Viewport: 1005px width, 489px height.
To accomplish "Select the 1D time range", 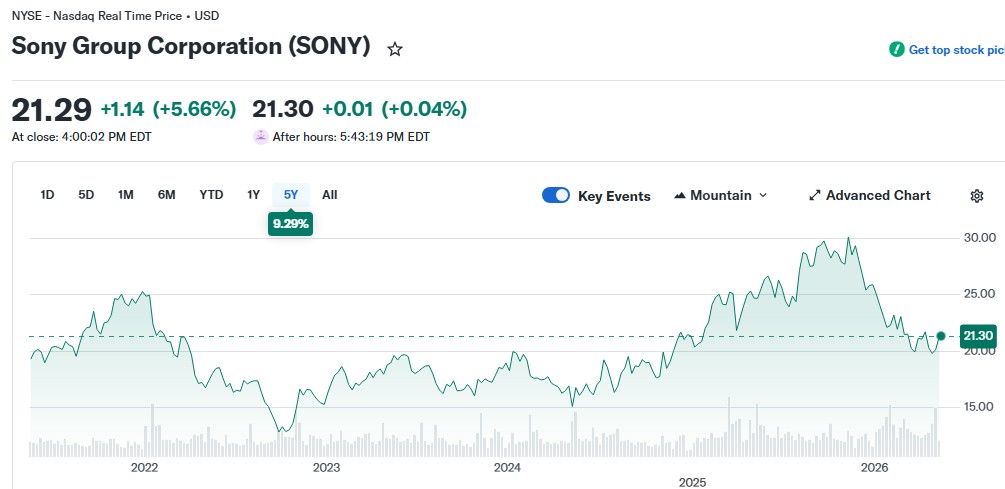I will click(47, 195).
